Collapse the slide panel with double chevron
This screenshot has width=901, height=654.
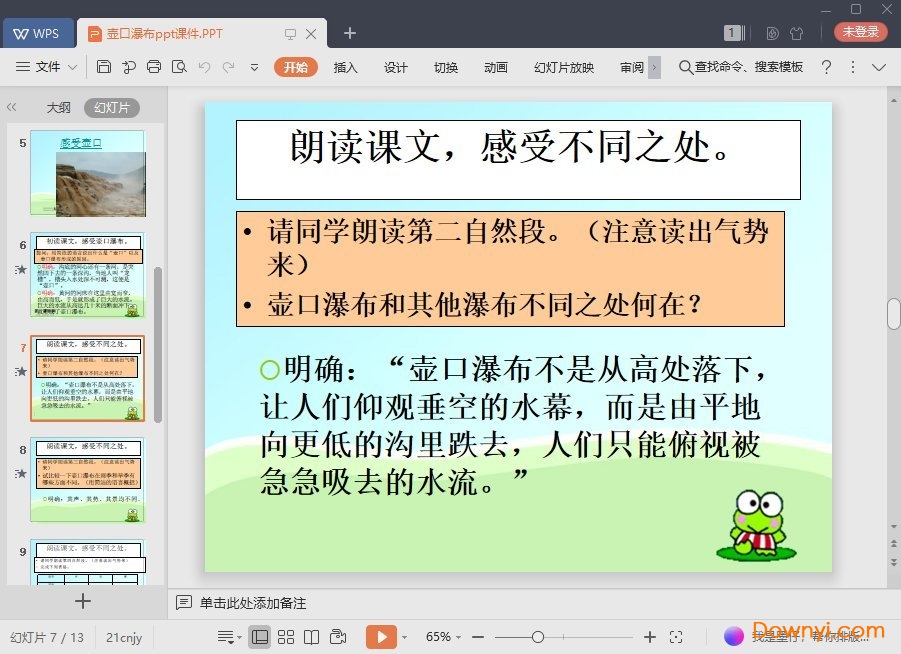coord(11,107)
